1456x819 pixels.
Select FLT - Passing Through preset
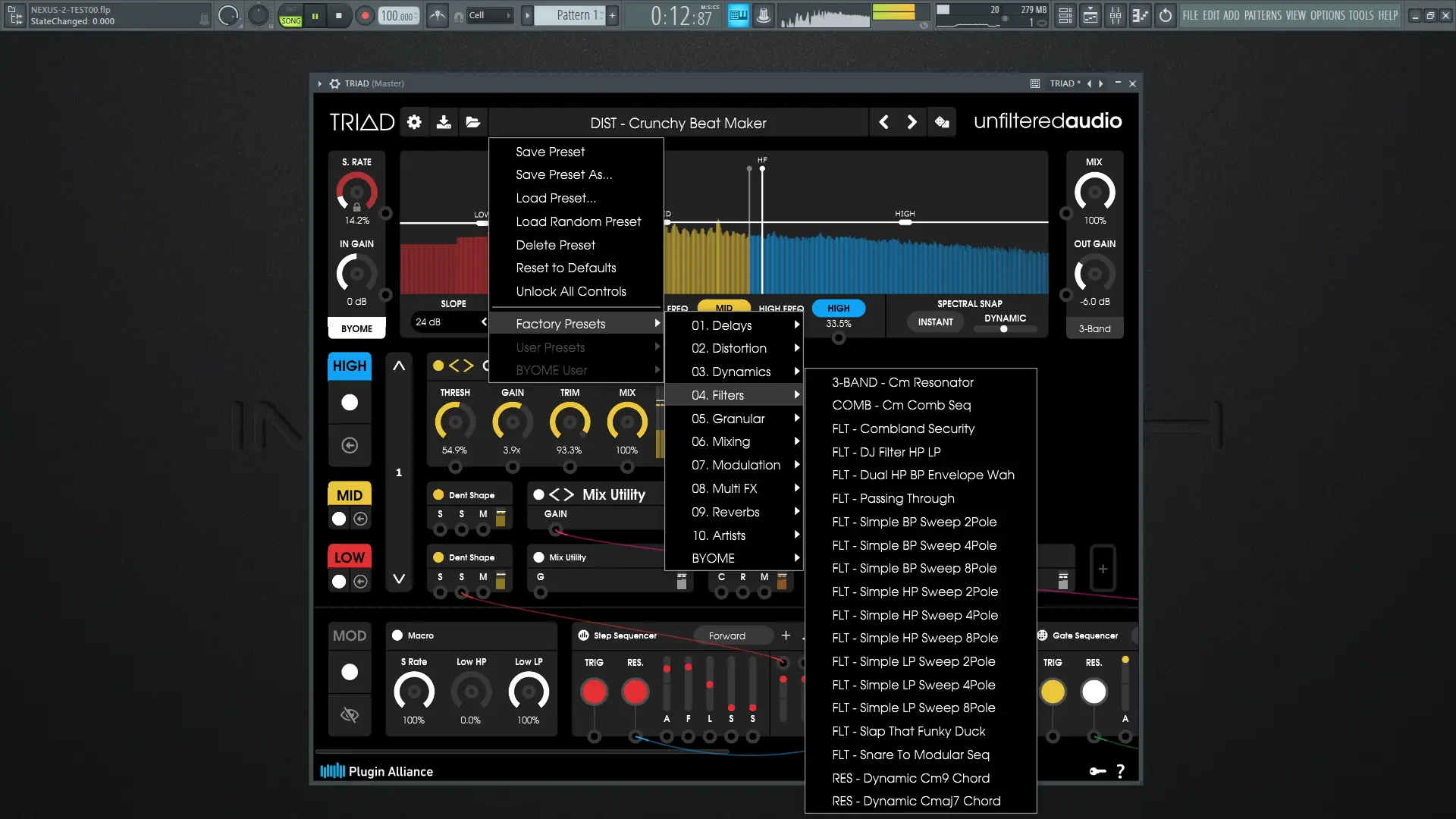(893, 498)
